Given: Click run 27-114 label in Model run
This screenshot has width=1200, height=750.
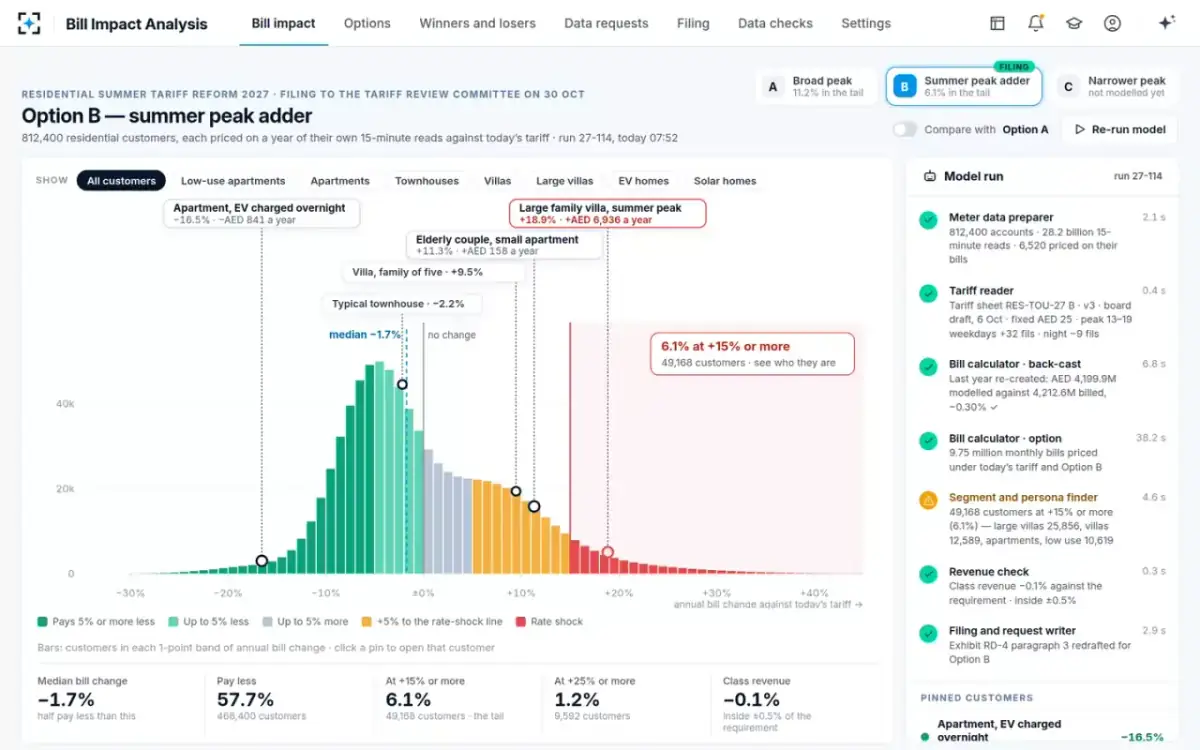Looking at the screenshot, I should [1138, 176].
